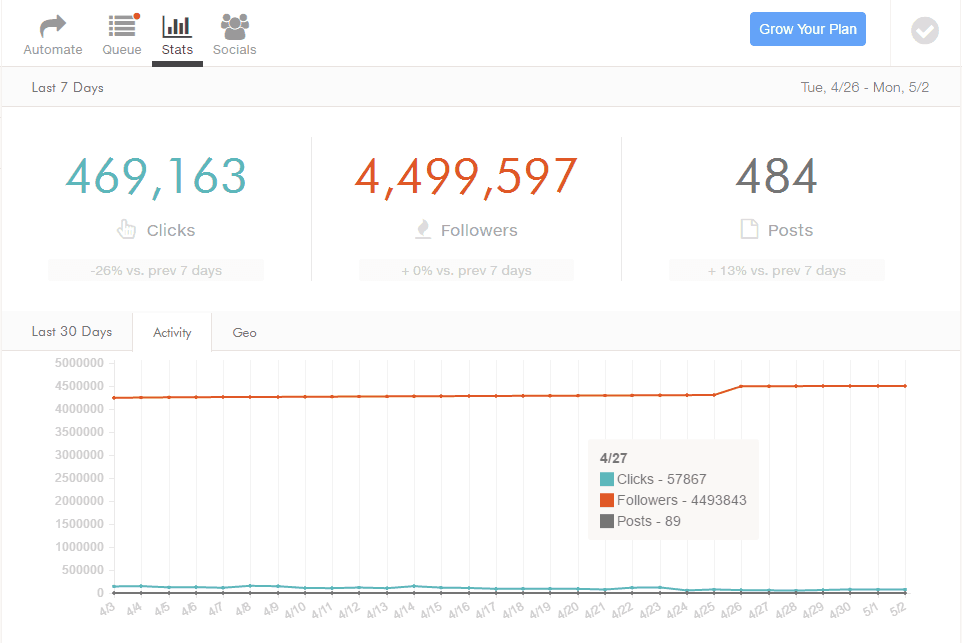
Task: Switch to the Geo tab
Action: coord(245,332)
